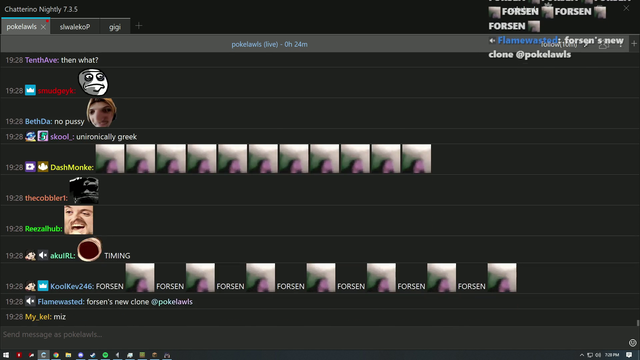Open Steam from the taskbar

click(93, 355)
